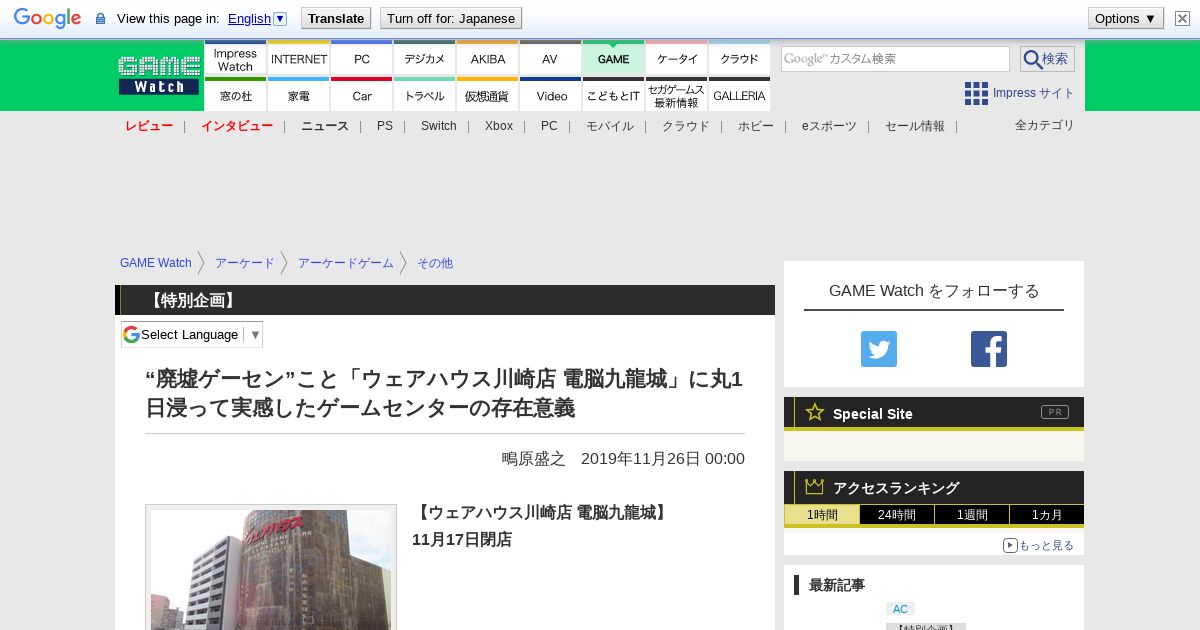Go to インタビュー category
Screen dimensions: 1200x630
click(237, 126)
